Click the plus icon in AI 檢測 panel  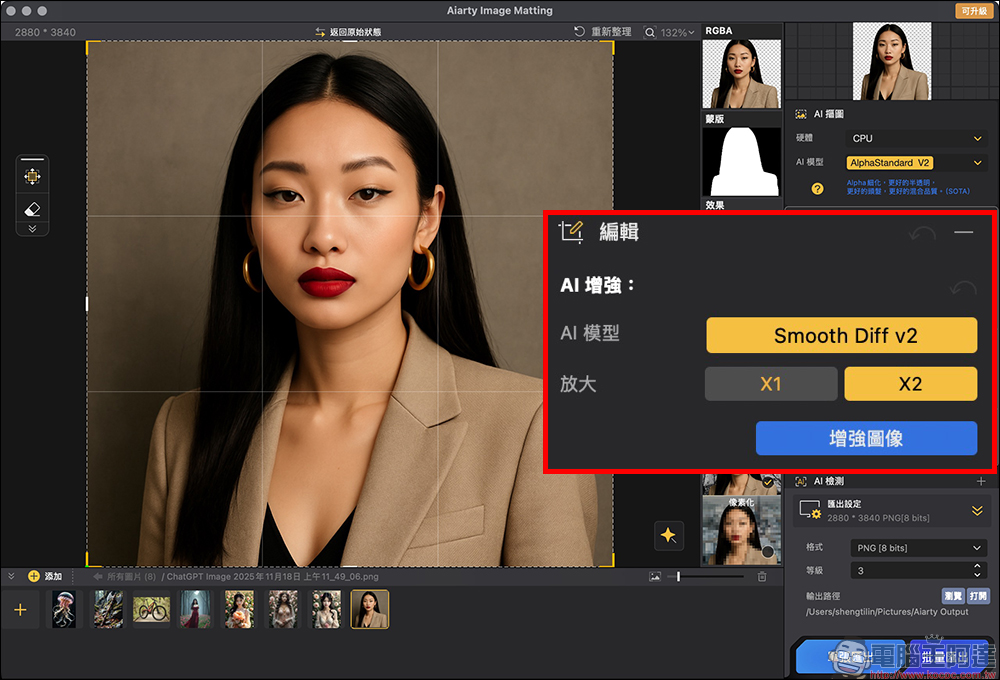981,481
